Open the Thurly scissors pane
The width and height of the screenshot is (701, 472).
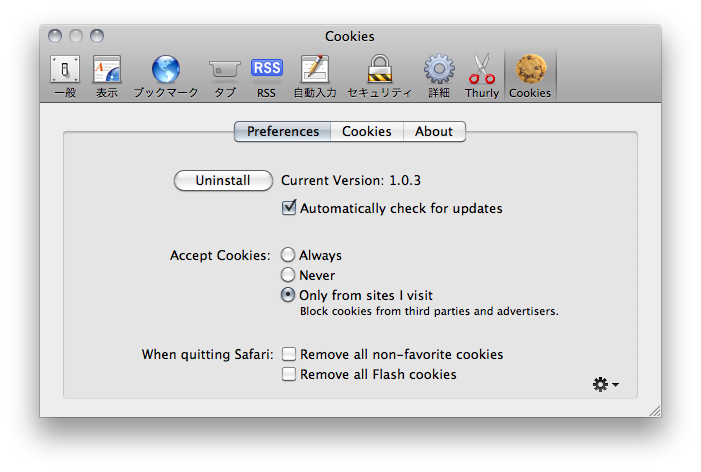[481, 76]
